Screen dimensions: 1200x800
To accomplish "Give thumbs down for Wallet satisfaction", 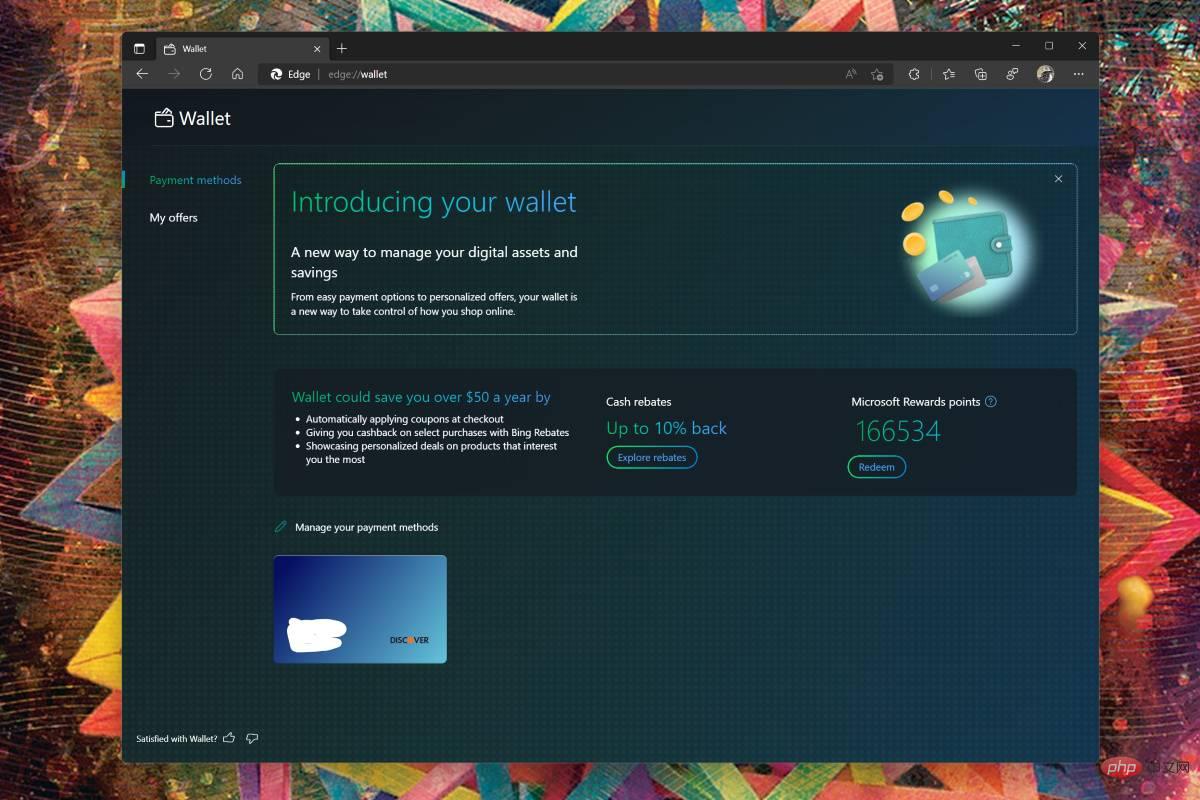I will 252,738.
